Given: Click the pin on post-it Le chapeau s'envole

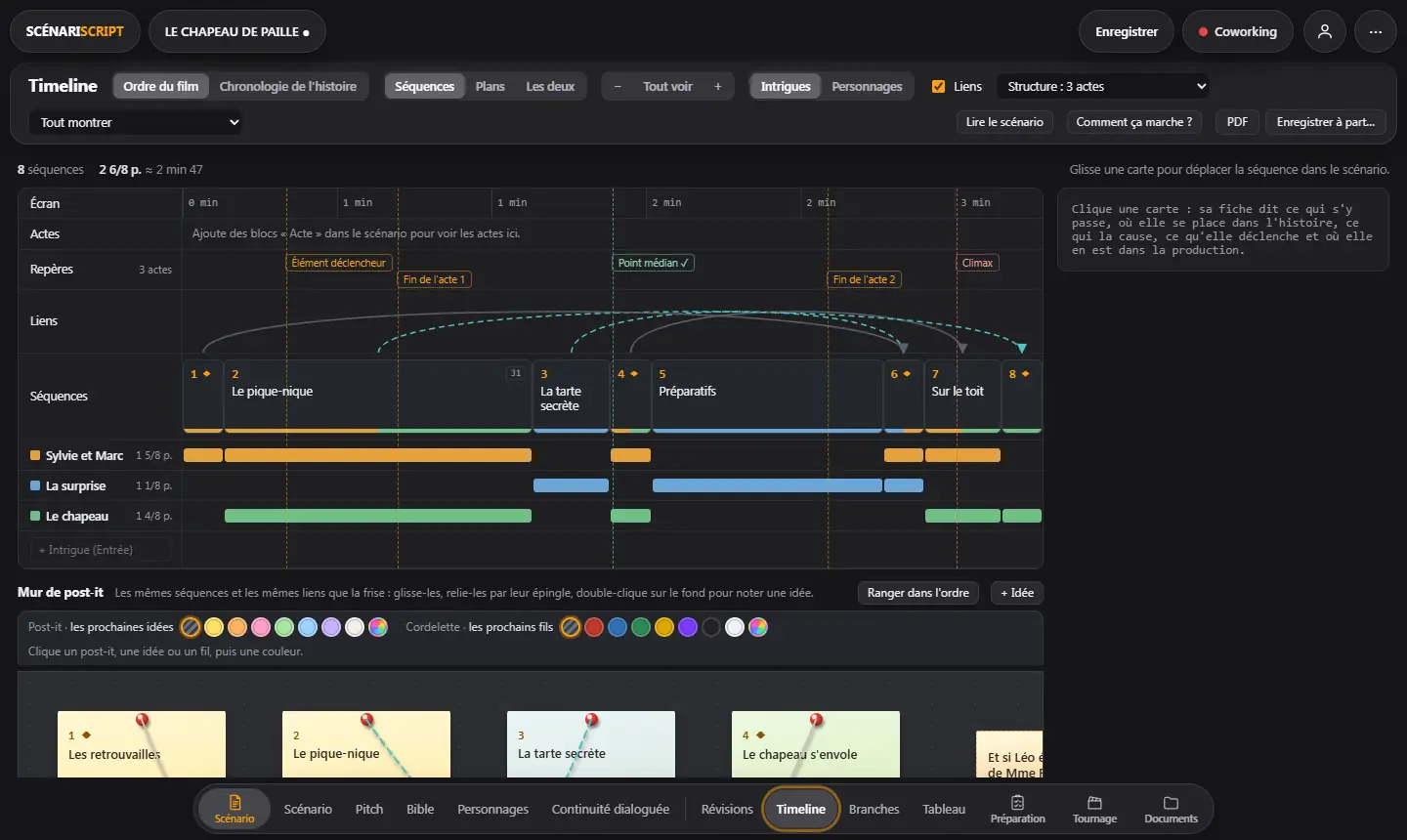Looking at the screenshot, I should click(x=817, y=721).
